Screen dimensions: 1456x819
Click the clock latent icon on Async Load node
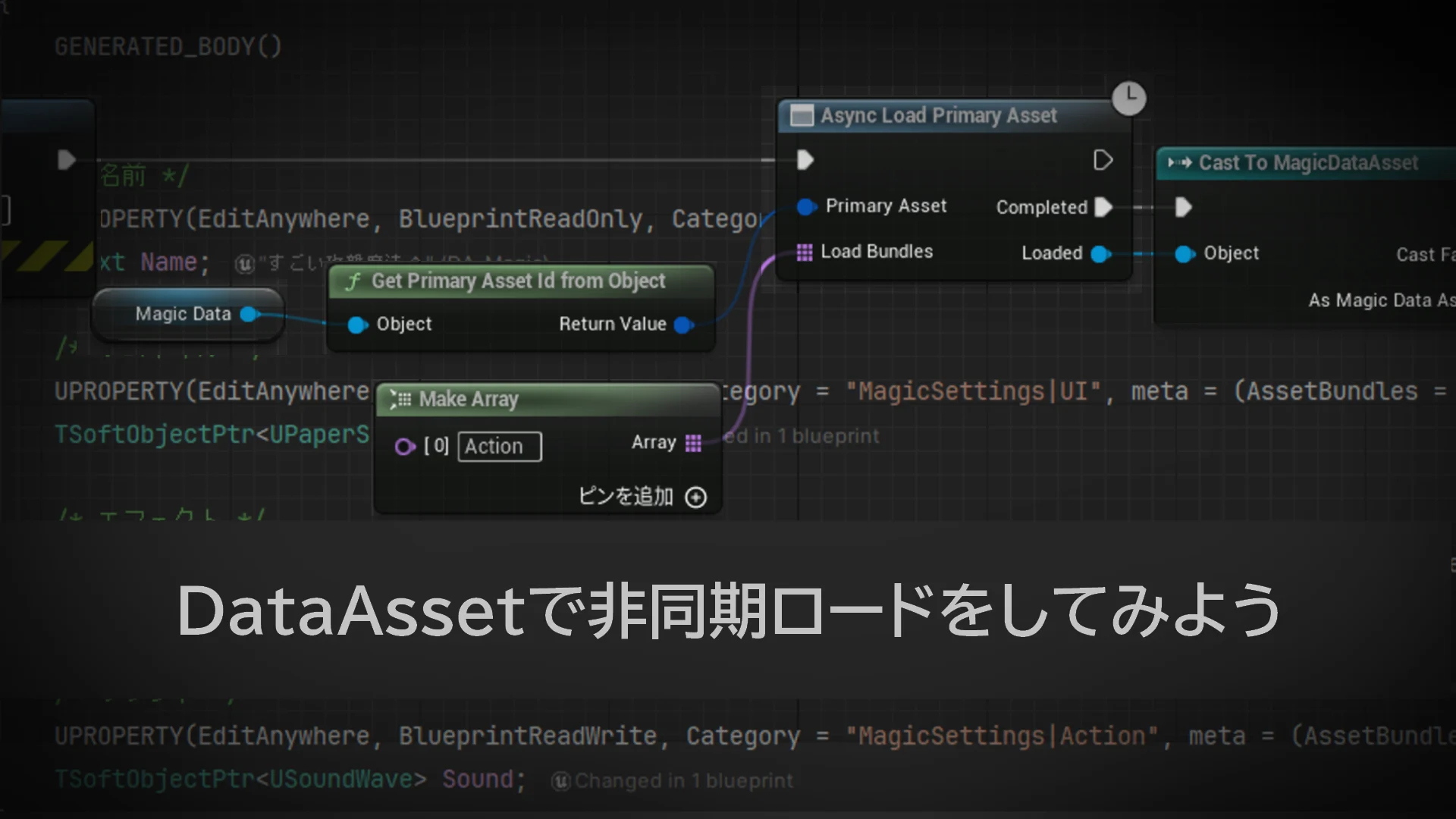[x=1129, y=99]
